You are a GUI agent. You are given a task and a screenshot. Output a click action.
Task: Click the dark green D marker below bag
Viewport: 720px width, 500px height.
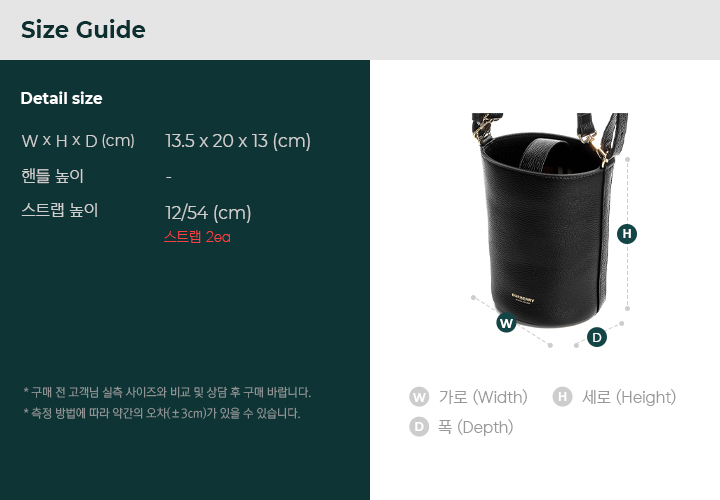point(596,337)
